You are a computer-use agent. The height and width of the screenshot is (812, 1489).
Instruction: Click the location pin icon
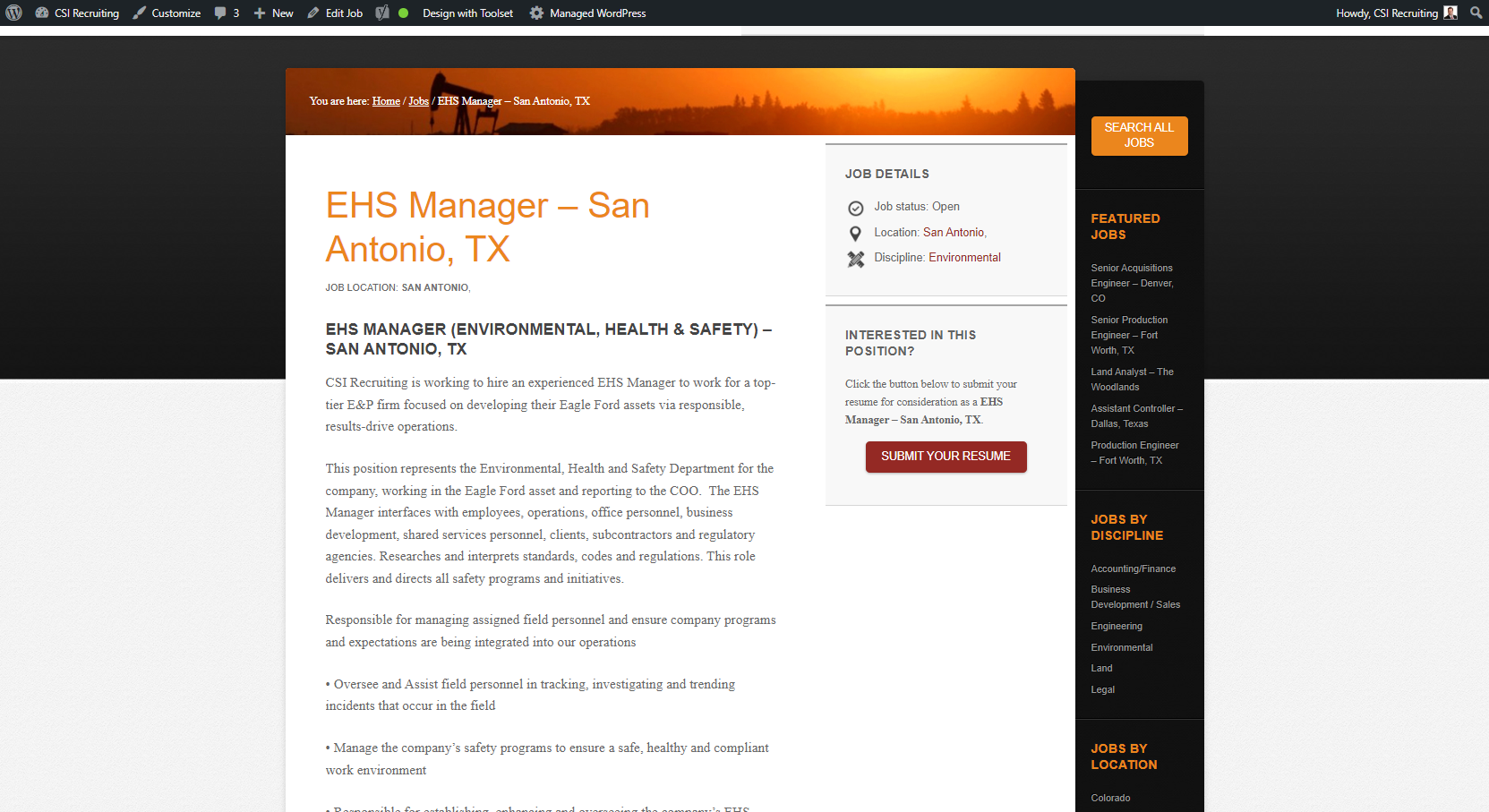click(x=855, y=233)
